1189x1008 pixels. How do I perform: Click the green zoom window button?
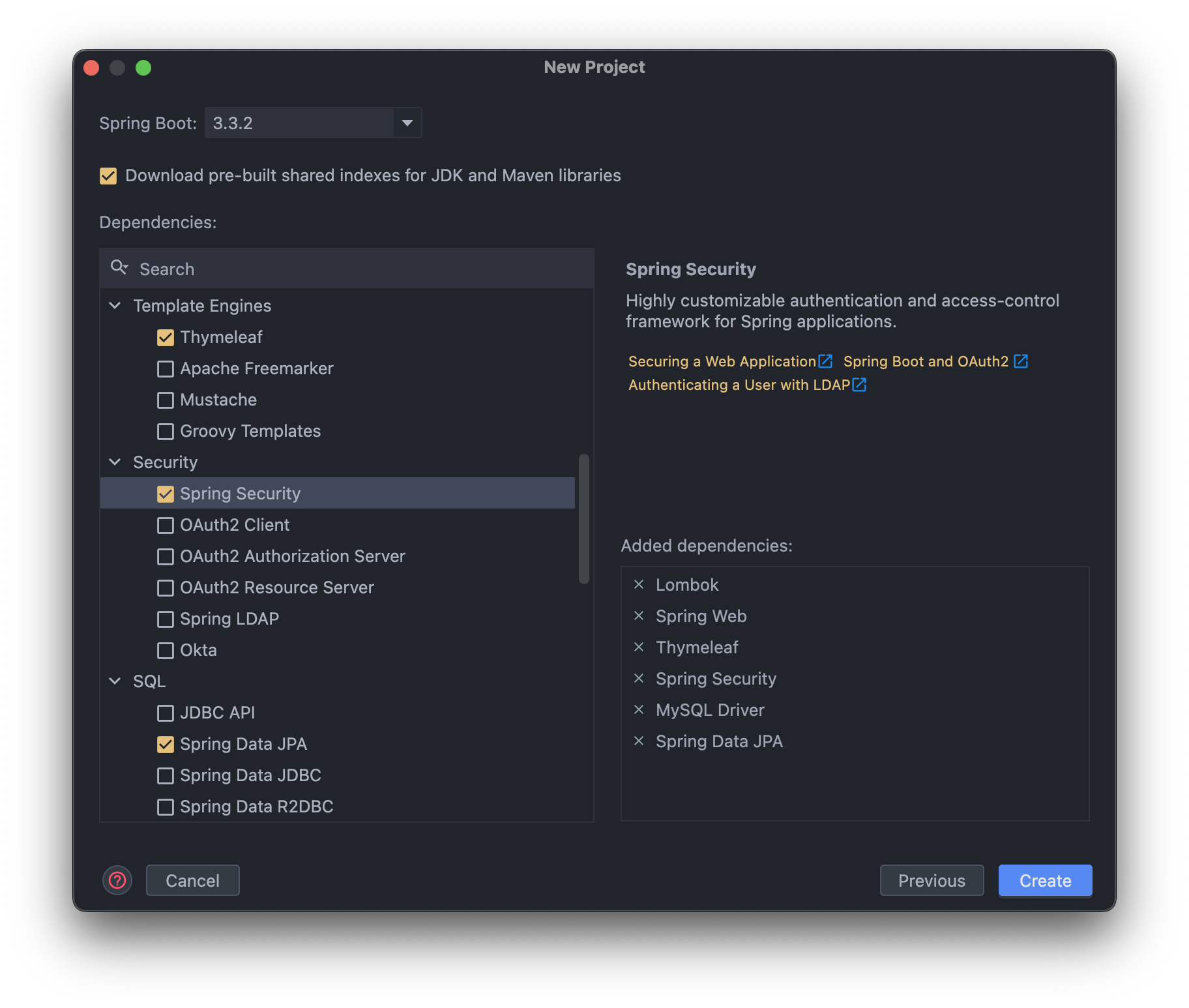143,68
